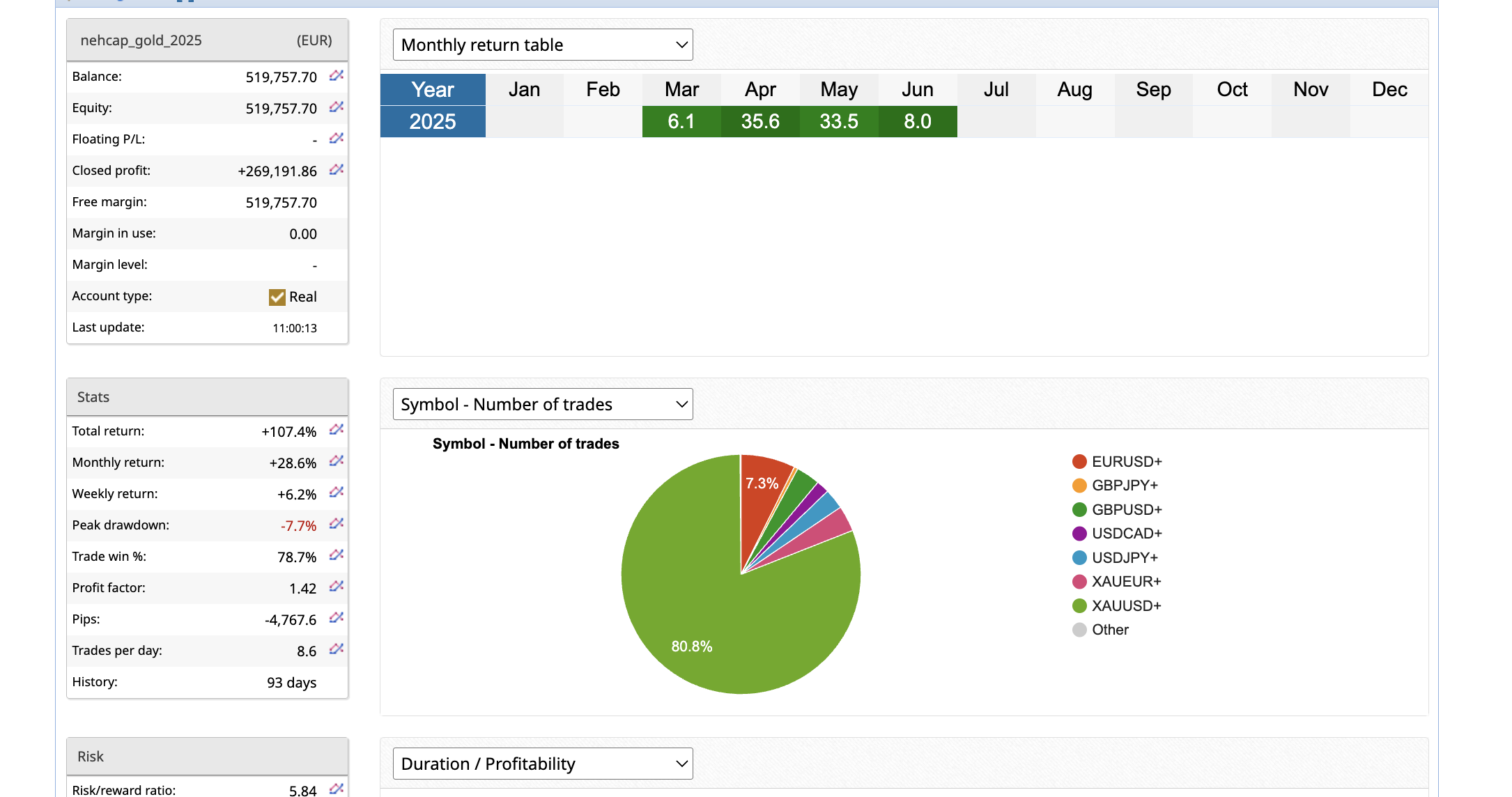Click chart icon beside Risk/reward ratio
The width and height of the screenshot is (1512, 797).
click(337, 789)
